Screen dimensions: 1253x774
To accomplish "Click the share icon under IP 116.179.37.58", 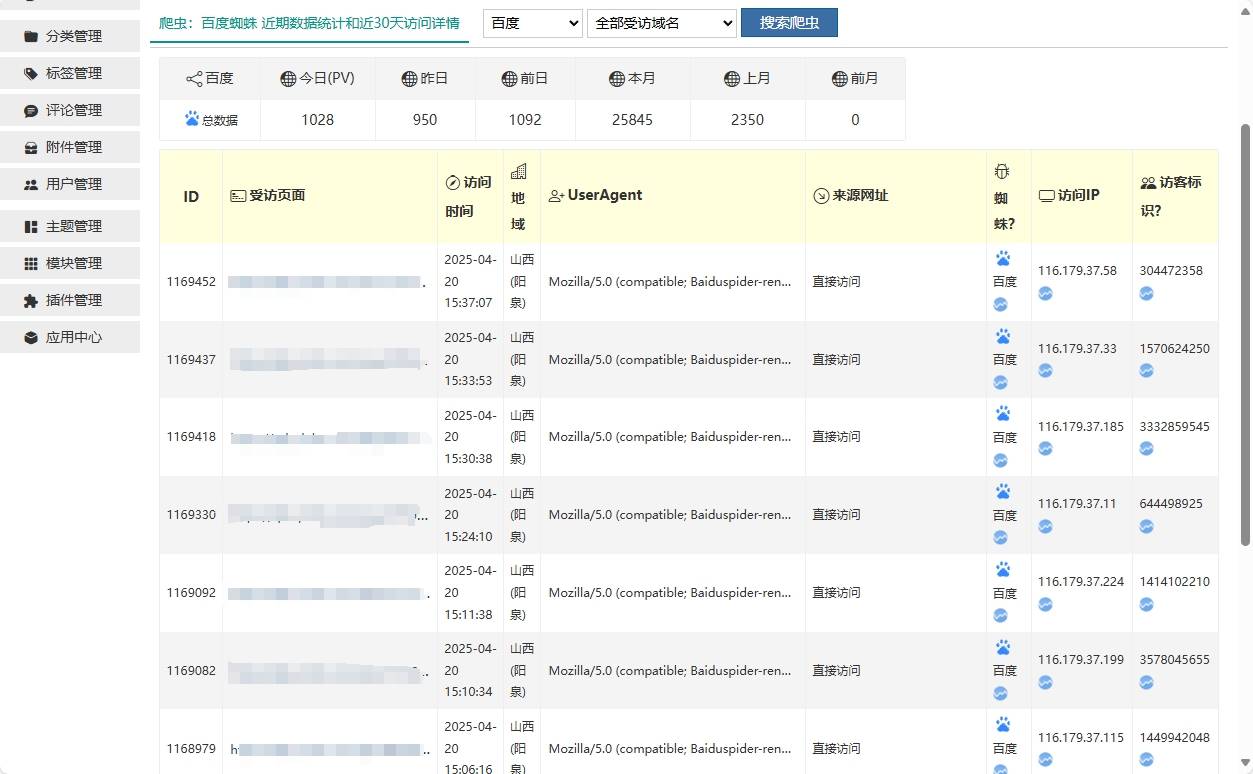I will click(x=1045, y=293).
